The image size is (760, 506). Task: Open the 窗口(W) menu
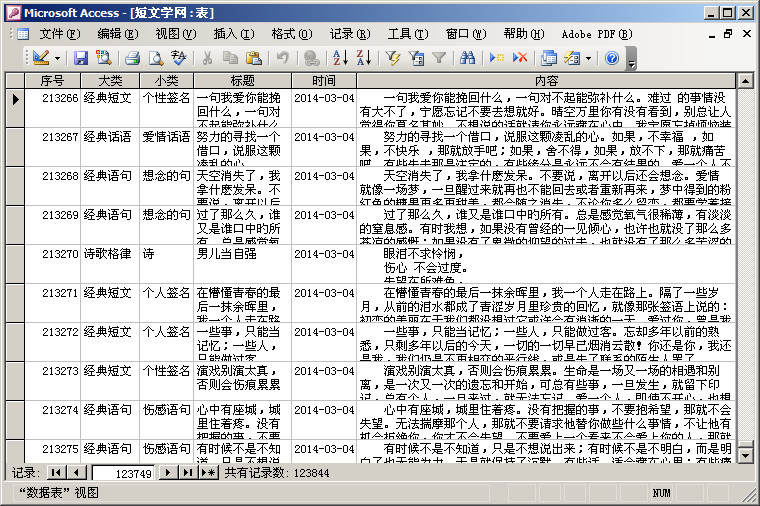tap(466, 34)
